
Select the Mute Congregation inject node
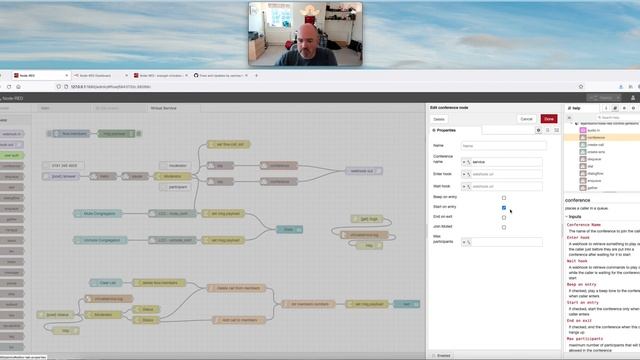coord(97,213)
